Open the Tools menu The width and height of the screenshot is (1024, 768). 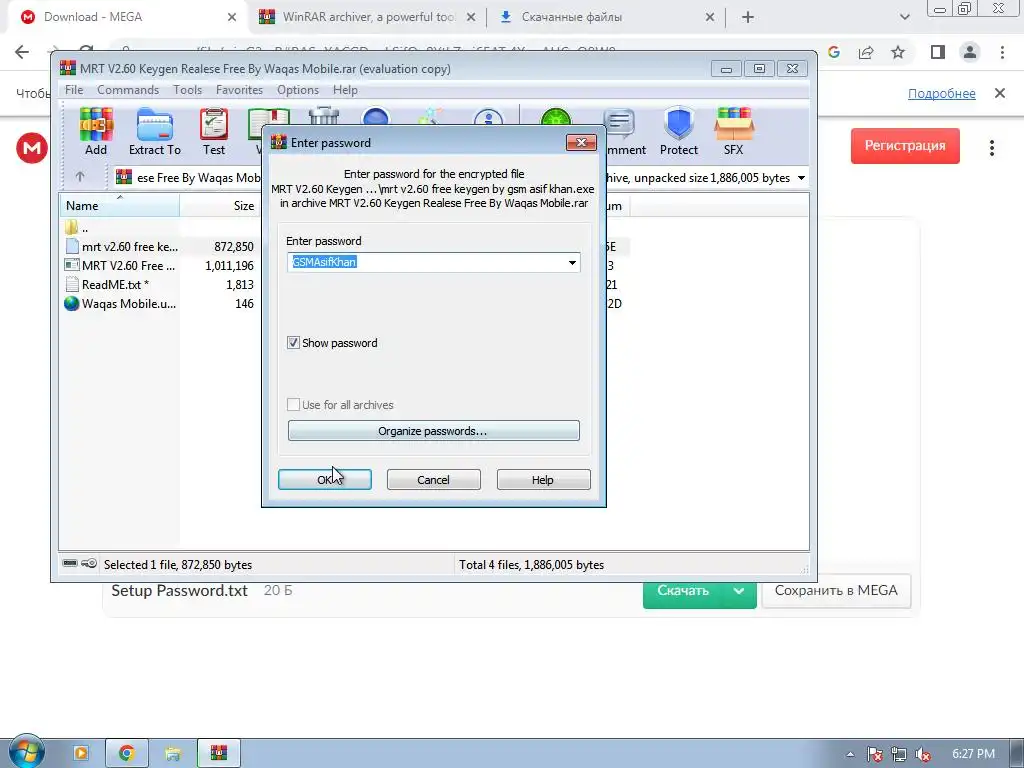(187, 90)
